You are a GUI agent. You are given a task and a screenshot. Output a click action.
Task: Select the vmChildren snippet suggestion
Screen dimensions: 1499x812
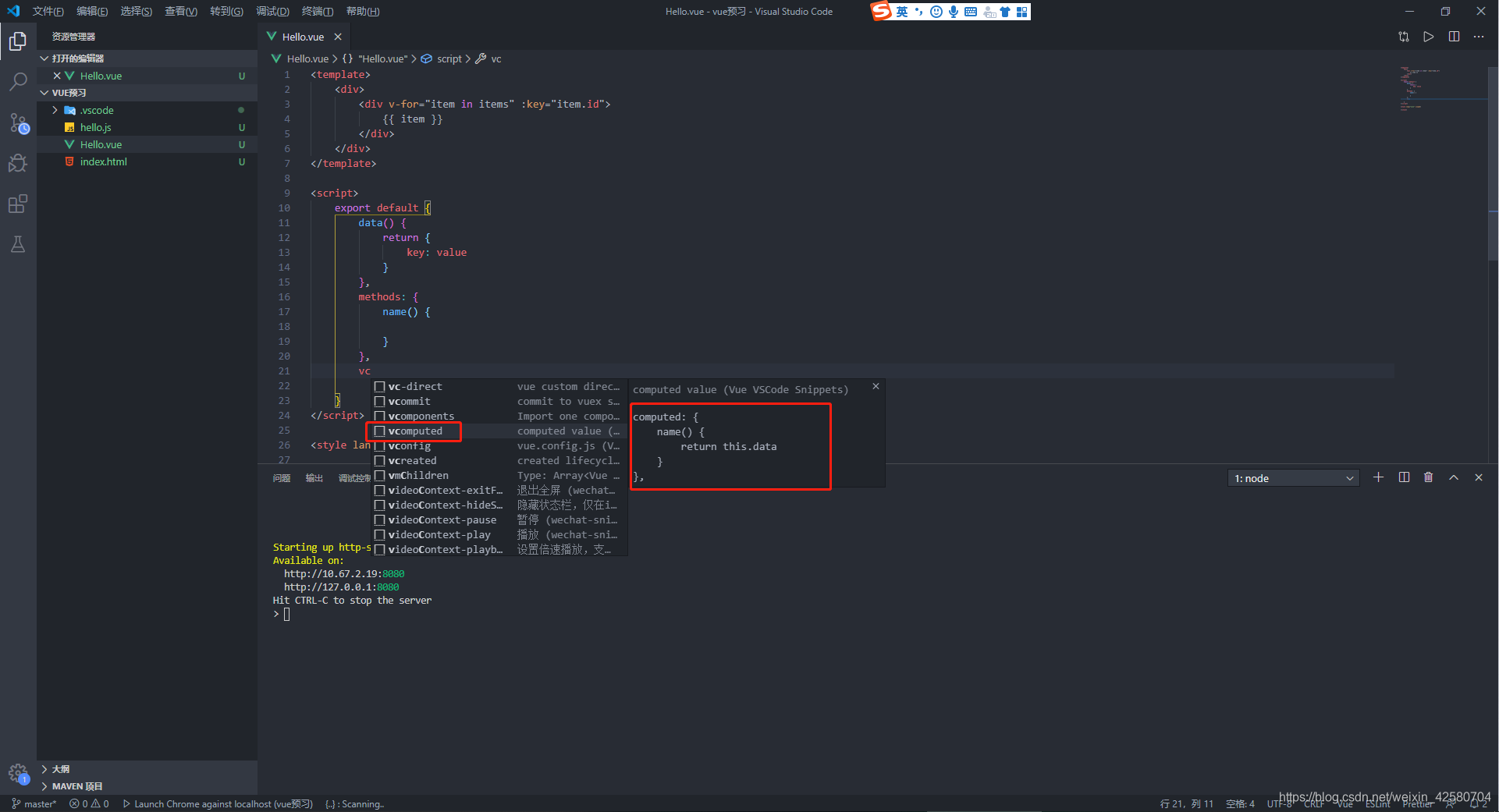point(499,476)
